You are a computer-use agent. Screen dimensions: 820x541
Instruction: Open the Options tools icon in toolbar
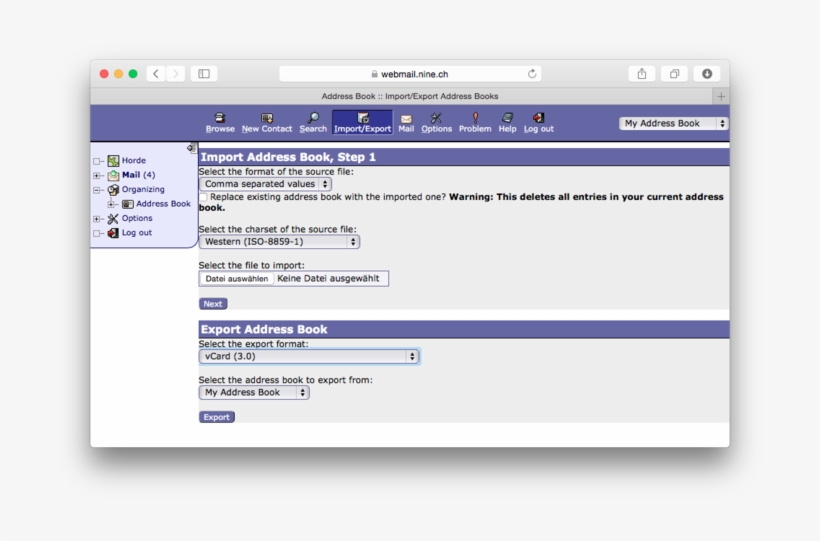pyautogui.click(x=436, y=118)
